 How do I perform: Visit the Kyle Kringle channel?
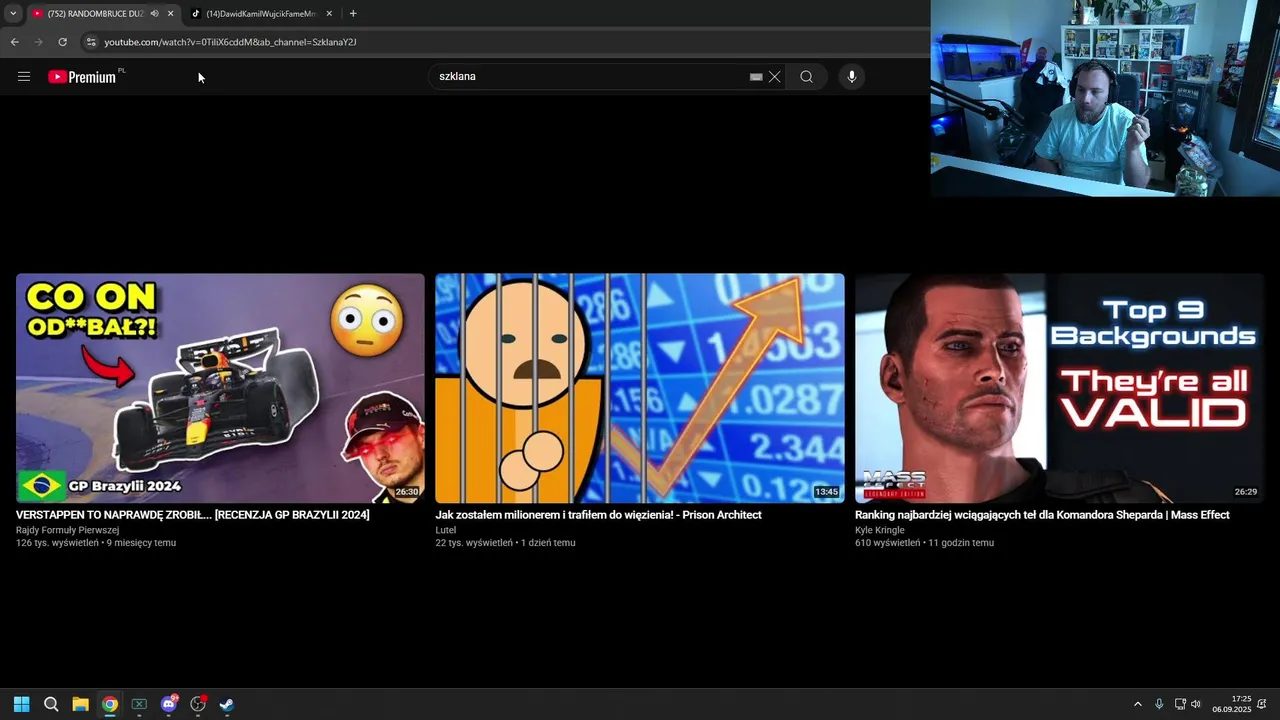[x=879, y=530]
